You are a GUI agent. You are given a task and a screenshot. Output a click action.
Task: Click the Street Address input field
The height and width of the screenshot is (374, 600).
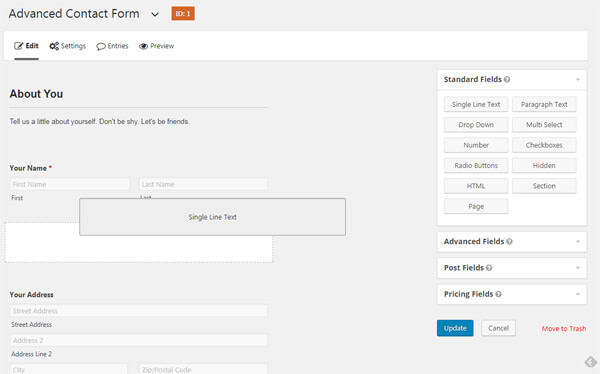pos(139,310)
